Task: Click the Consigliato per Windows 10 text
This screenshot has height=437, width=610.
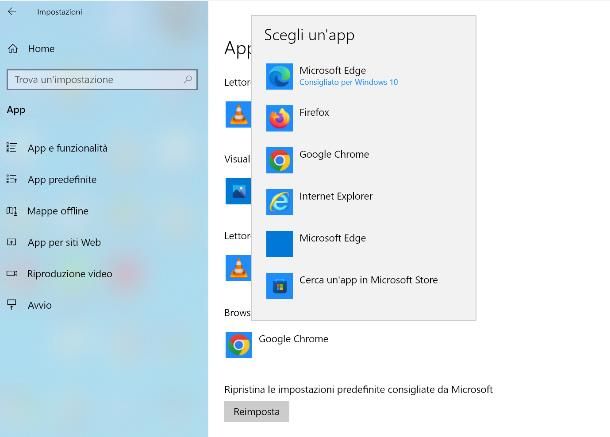Action: click(x=349, y=82)
